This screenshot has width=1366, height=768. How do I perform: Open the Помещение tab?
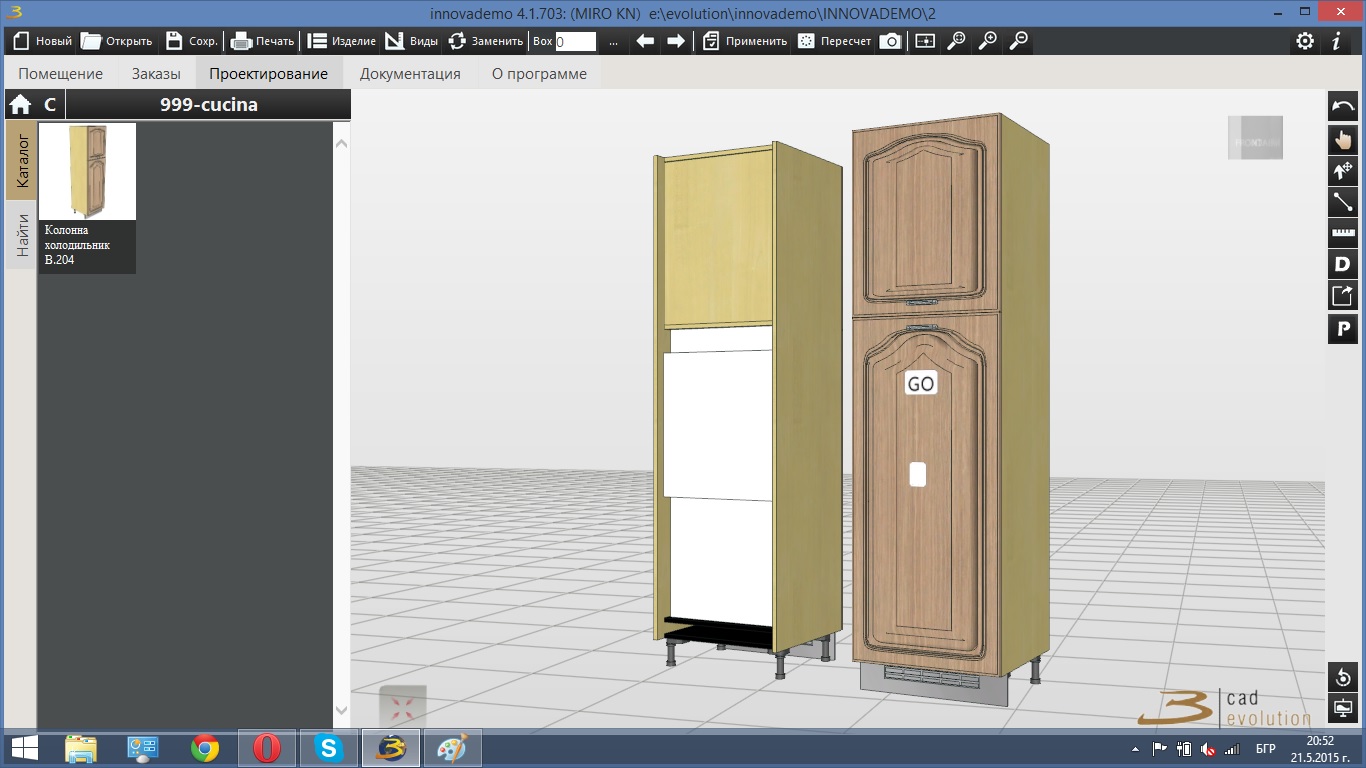(x=60, y=74)
